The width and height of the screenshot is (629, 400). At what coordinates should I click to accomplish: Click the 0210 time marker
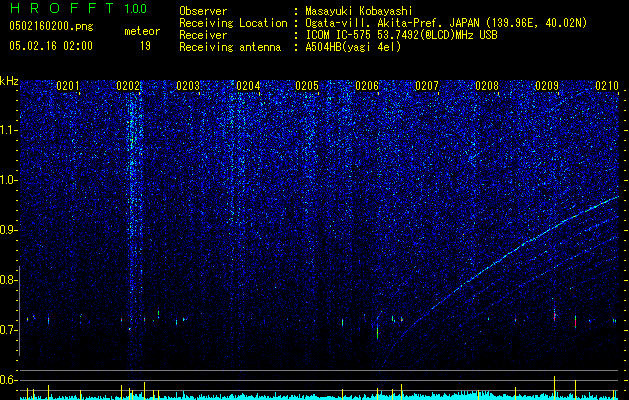[x=607, y=86]
